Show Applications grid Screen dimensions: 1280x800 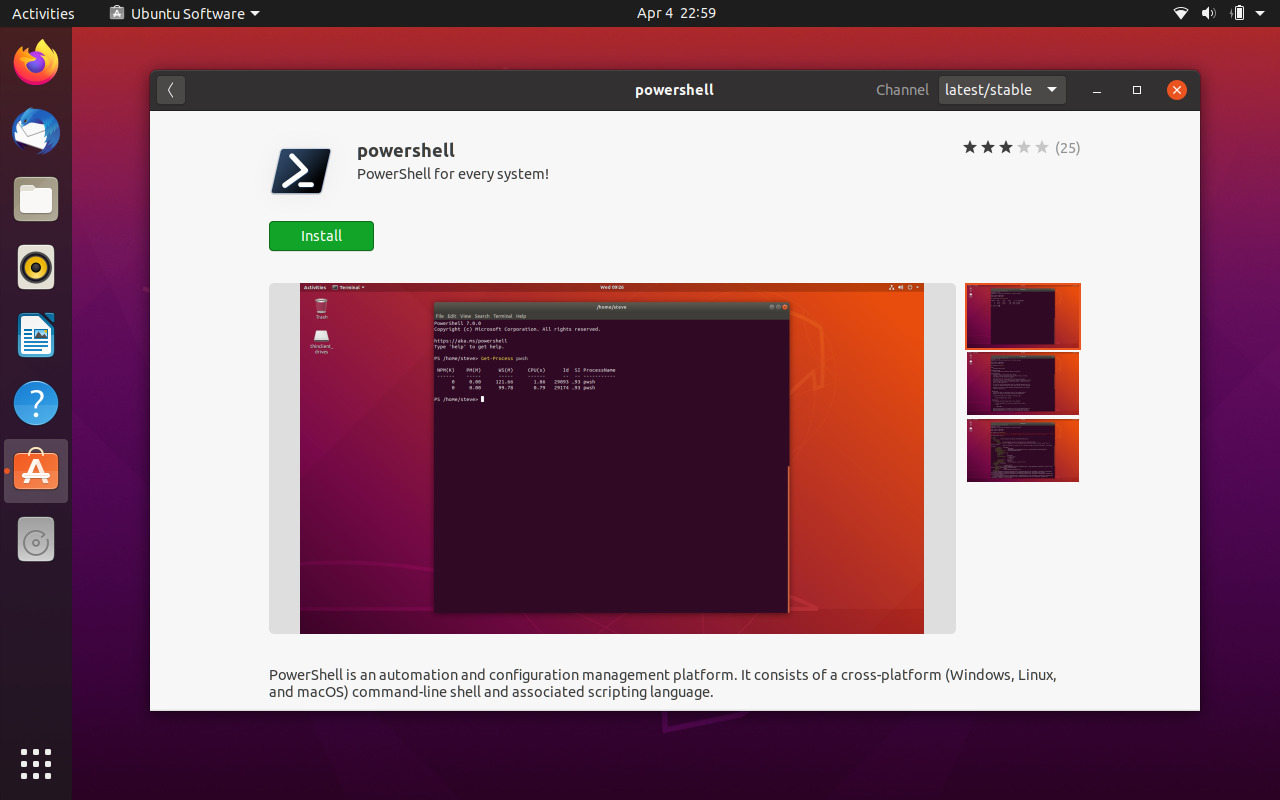[36, 763]
